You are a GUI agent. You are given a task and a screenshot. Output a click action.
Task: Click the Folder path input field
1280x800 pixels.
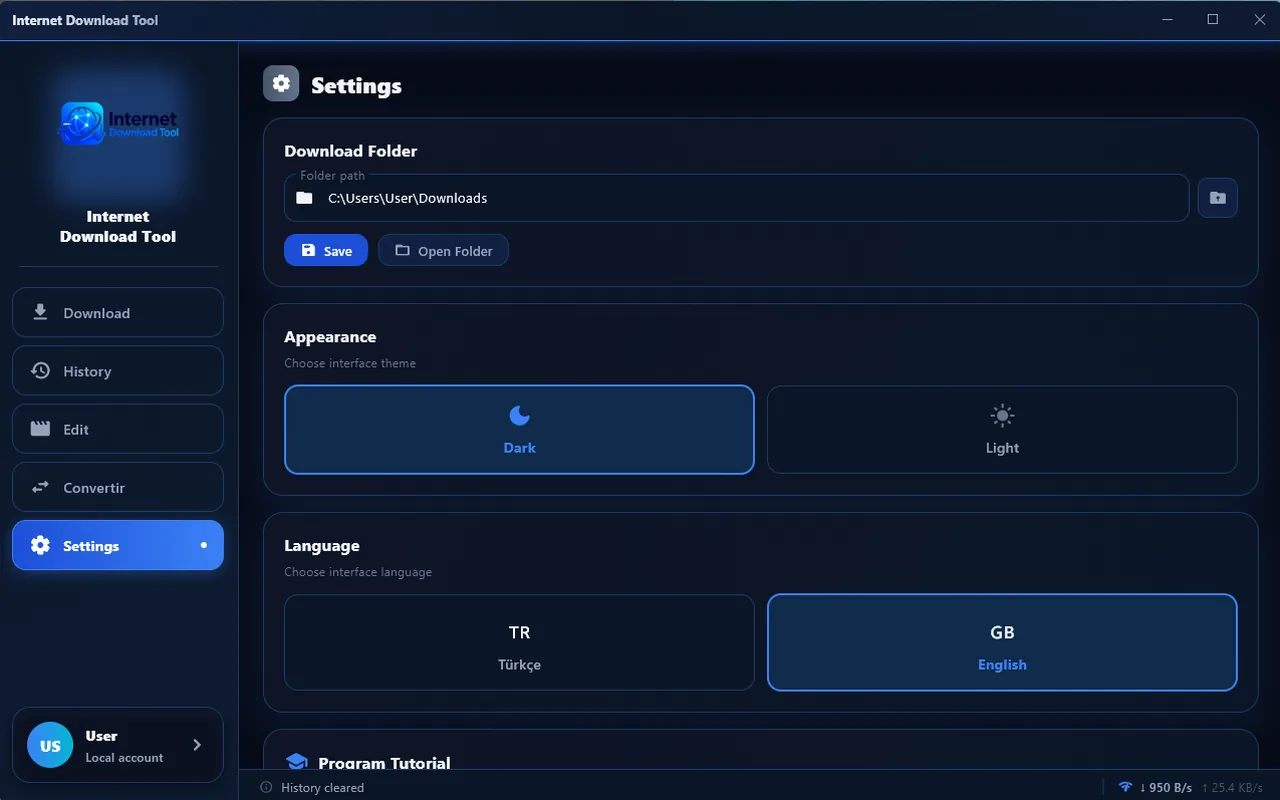click(737, 198)
